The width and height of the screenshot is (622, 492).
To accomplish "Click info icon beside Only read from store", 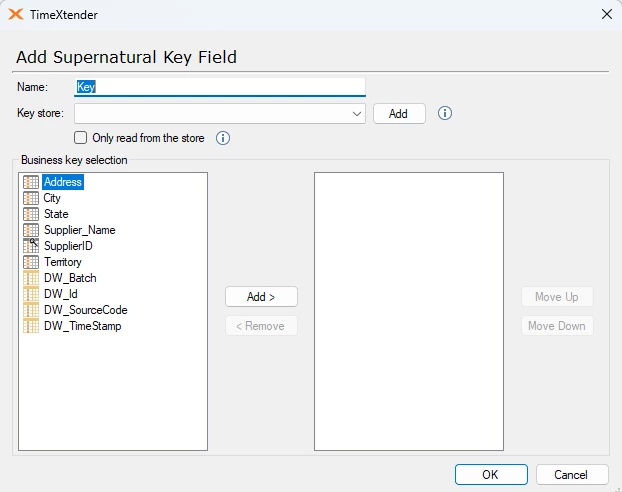I will click(x=223, y=138).
